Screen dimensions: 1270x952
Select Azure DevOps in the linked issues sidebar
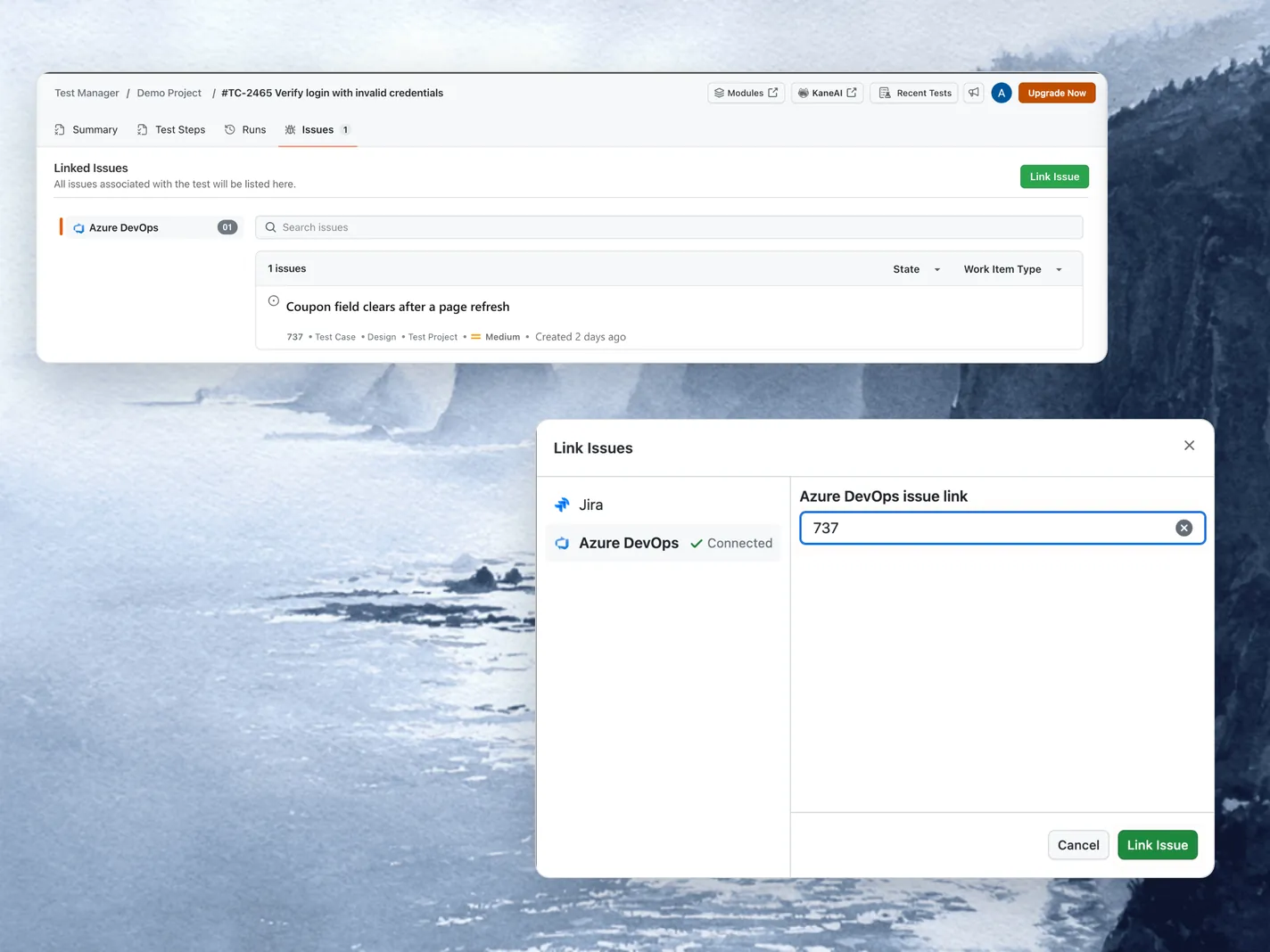[x=152, y=227]
